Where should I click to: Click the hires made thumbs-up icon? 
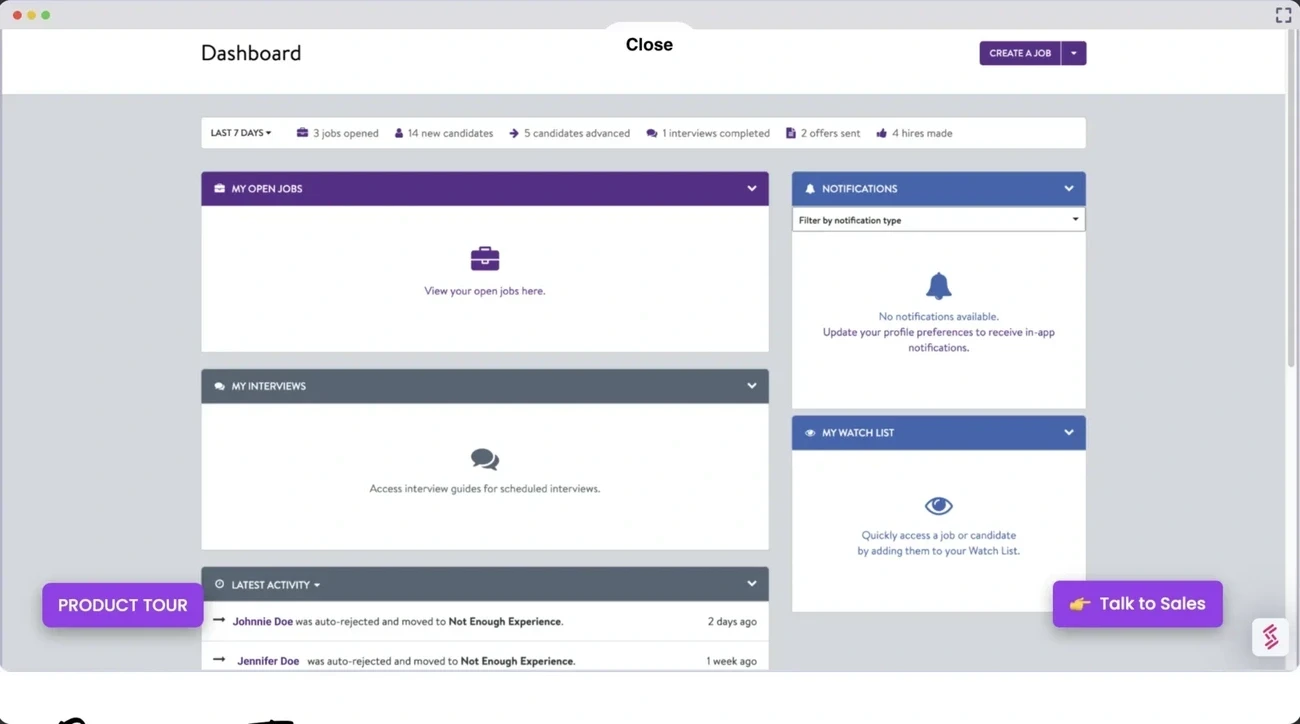pyautogui.click(x=882, y=133)
